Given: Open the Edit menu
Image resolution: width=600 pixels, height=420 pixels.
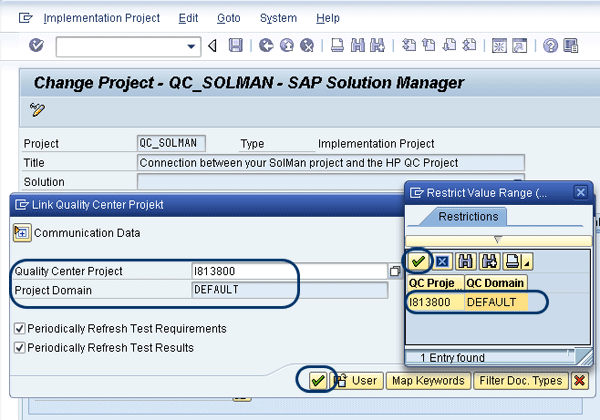Looking at the screenshot, I should click(x=188, y=18).
